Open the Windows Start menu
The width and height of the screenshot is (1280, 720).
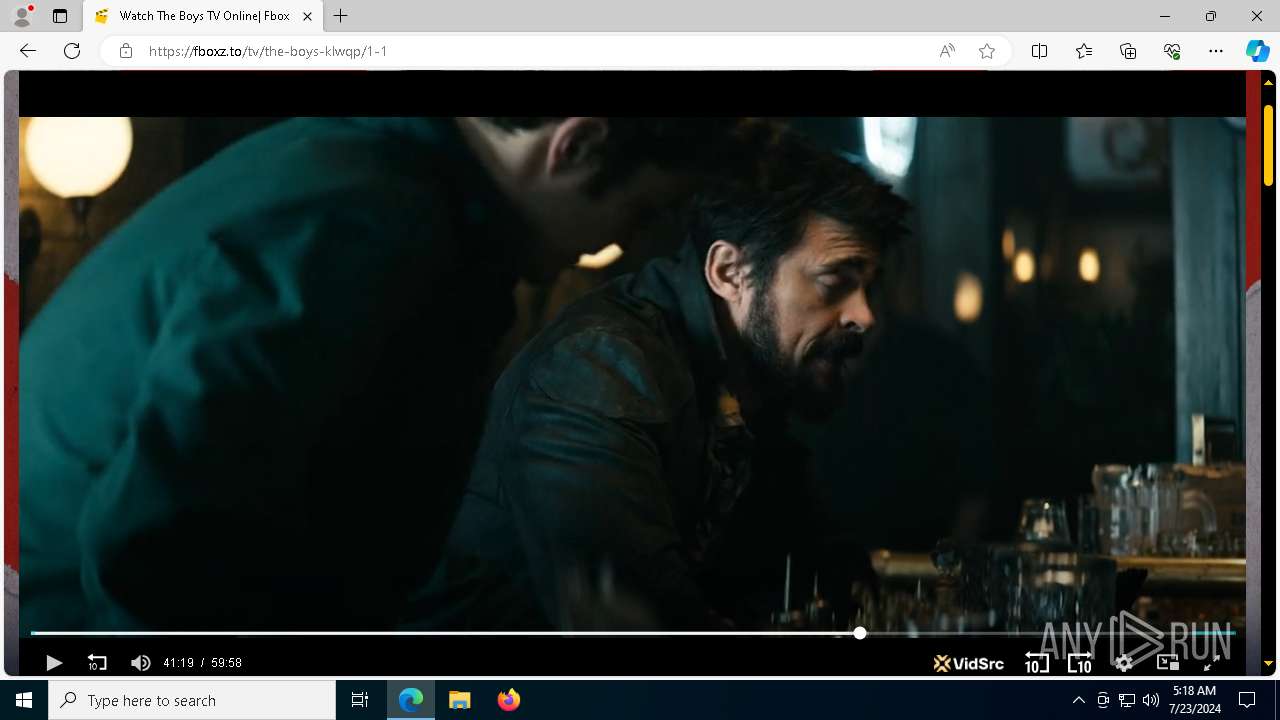pos(24,700)
